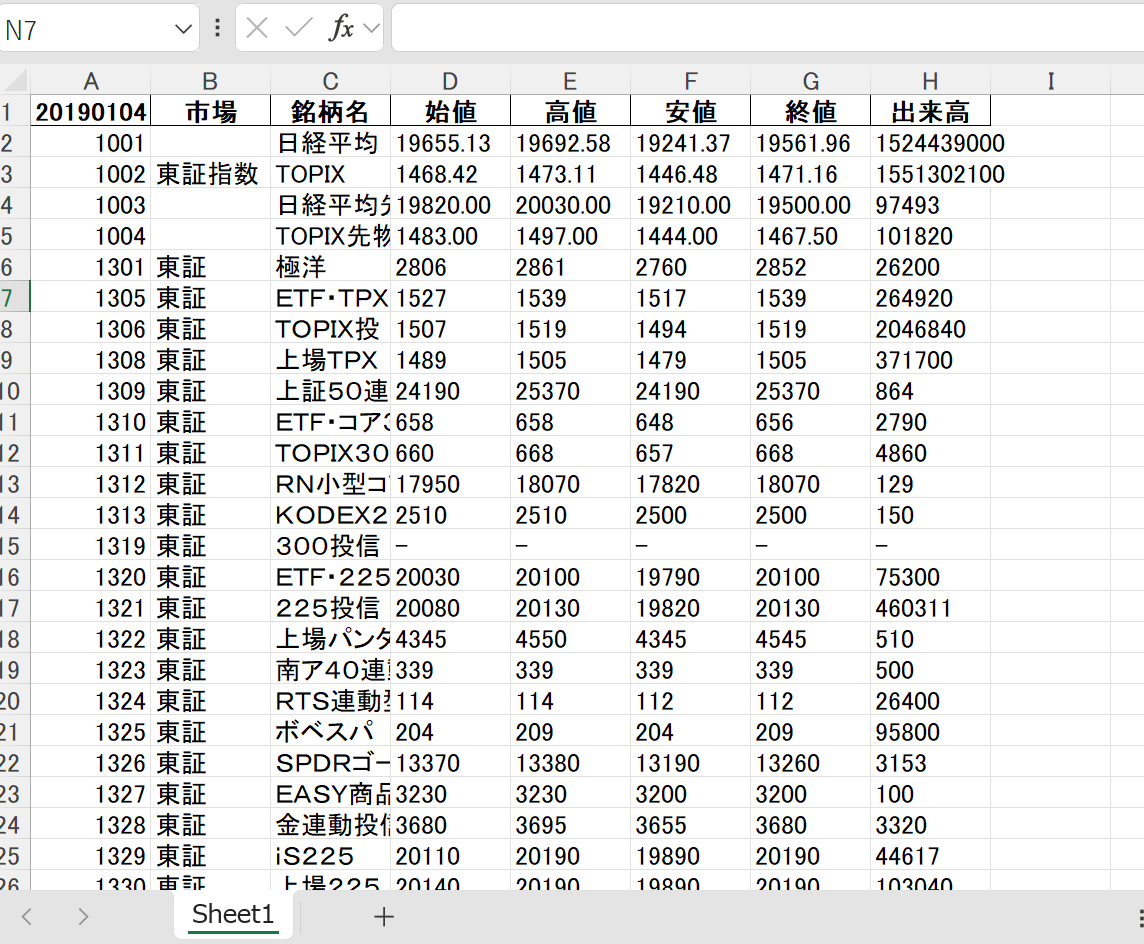This screenshot has height=944, width=1144.
Task: Click the Insert Function fx icon
Action: (x=341, y=28)
